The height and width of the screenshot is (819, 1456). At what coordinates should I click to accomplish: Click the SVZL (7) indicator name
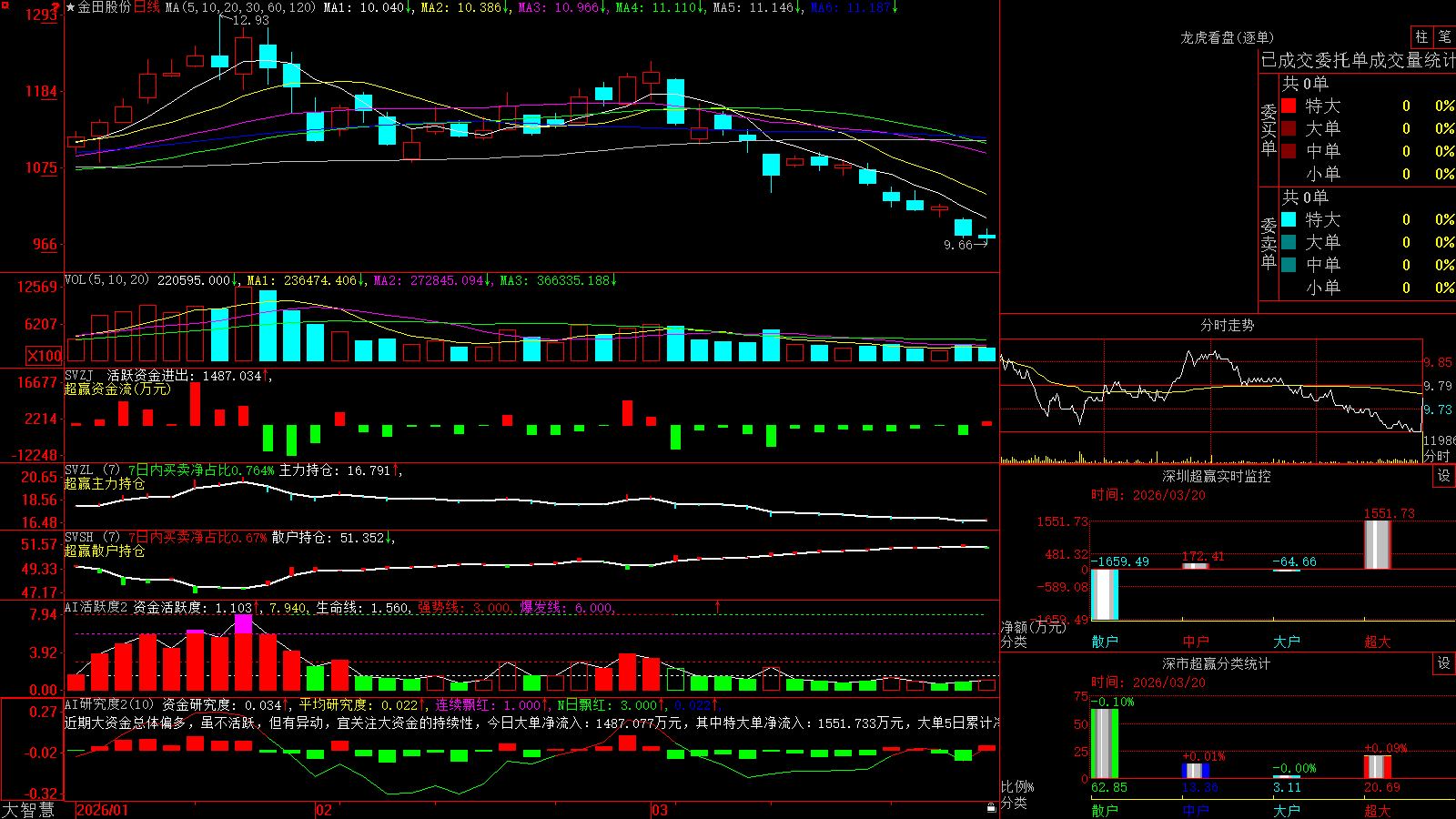pyautogui.click(x=92, y=470)
